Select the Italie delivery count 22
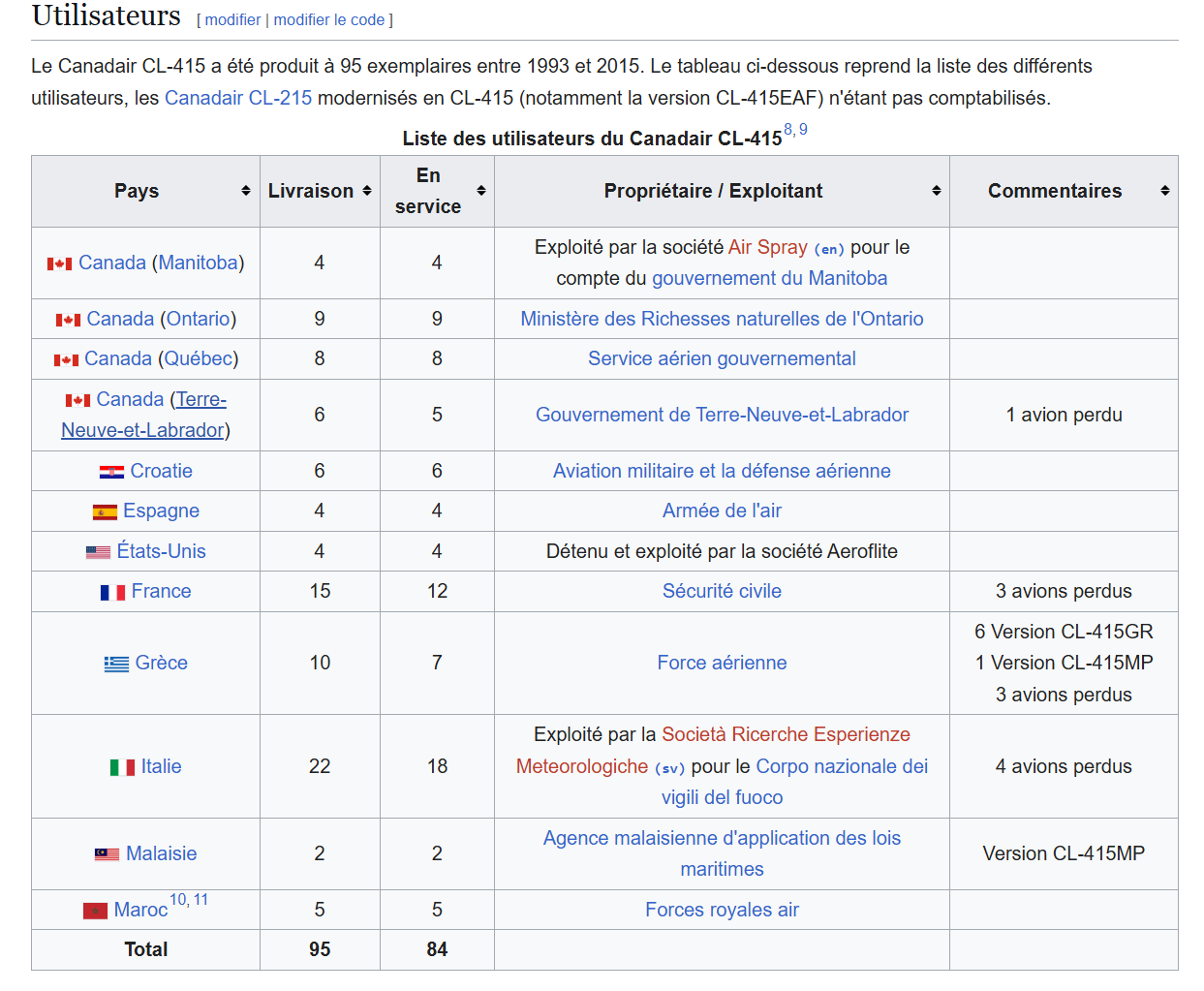 (320, 766)
